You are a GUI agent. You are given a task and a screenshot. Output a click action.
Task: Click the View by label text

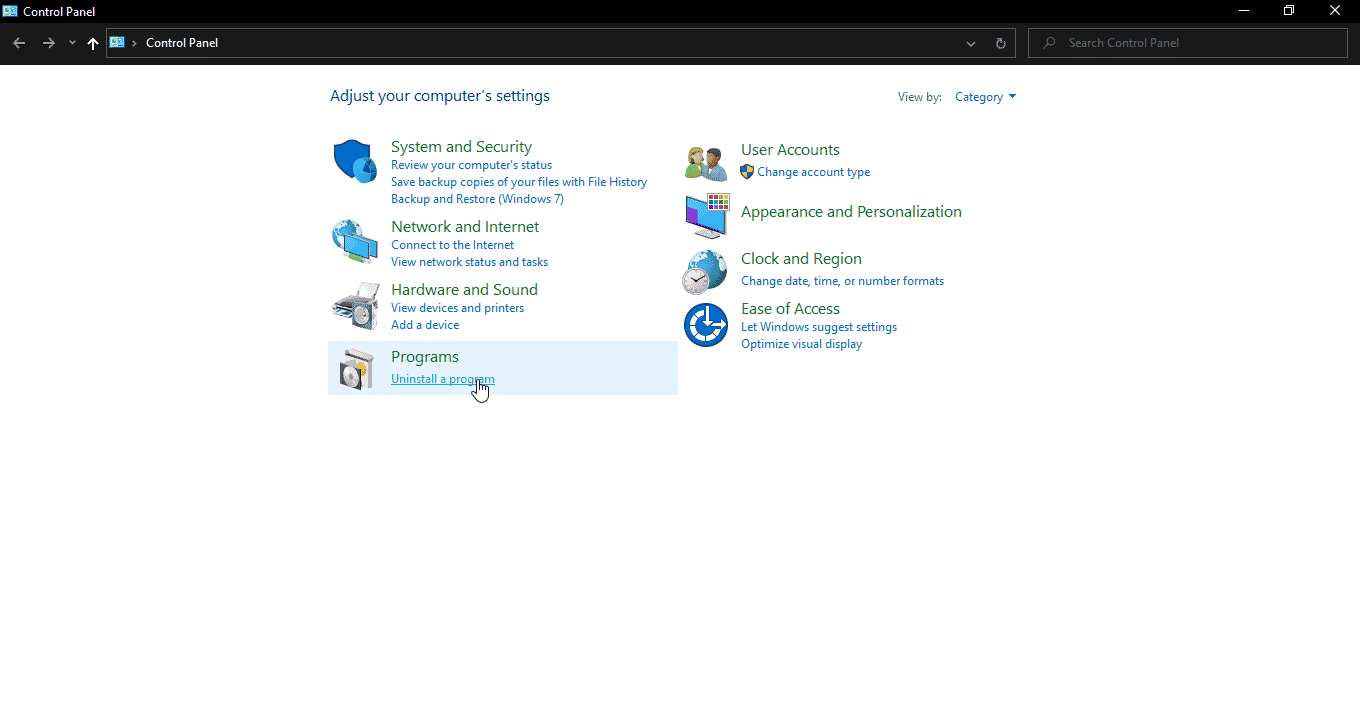point(920,97)
